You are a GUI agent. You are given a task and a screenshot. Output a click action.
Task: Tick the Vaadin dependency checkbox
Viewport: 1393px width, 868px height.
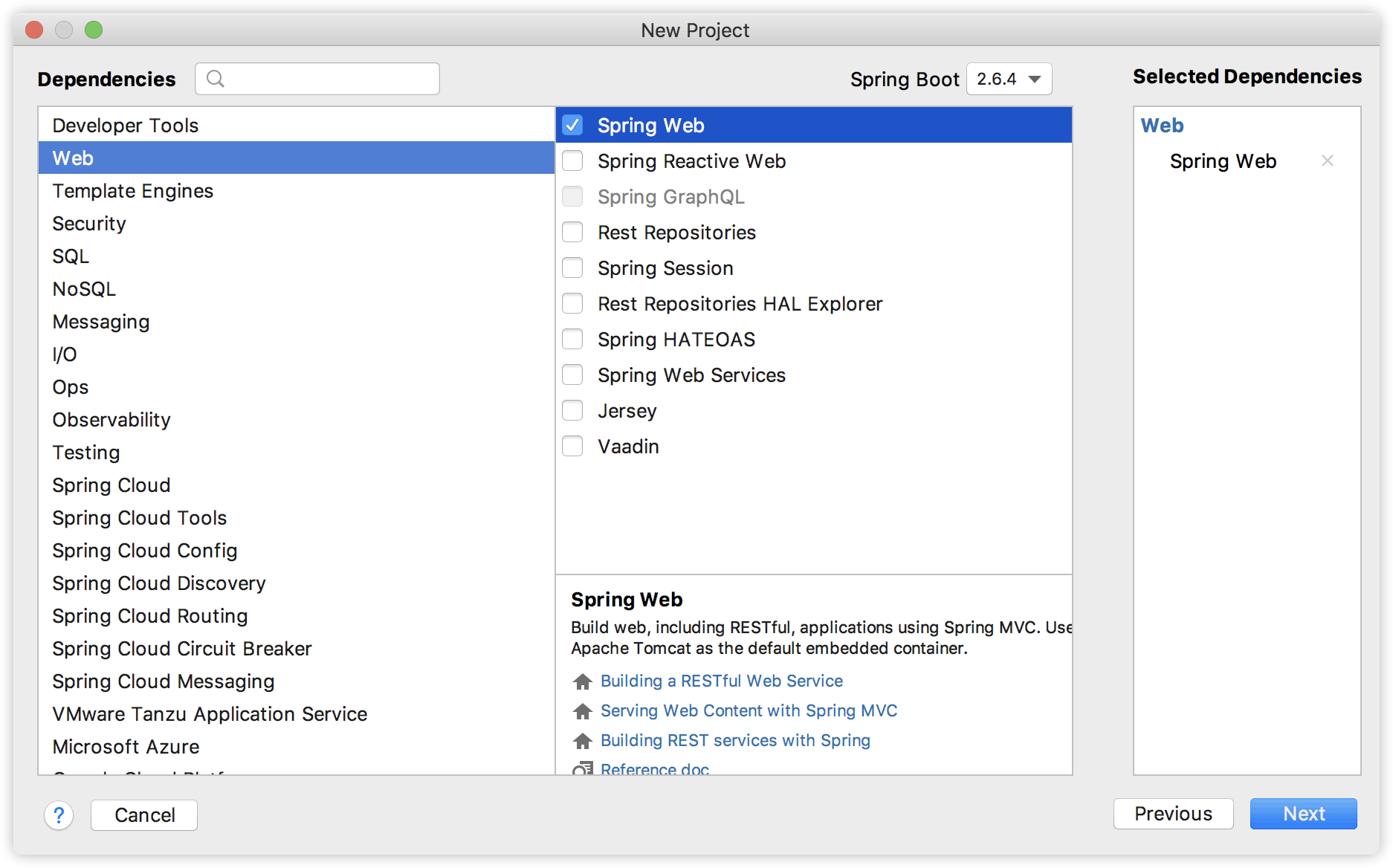pyautogui.click(x=573, y=446)
